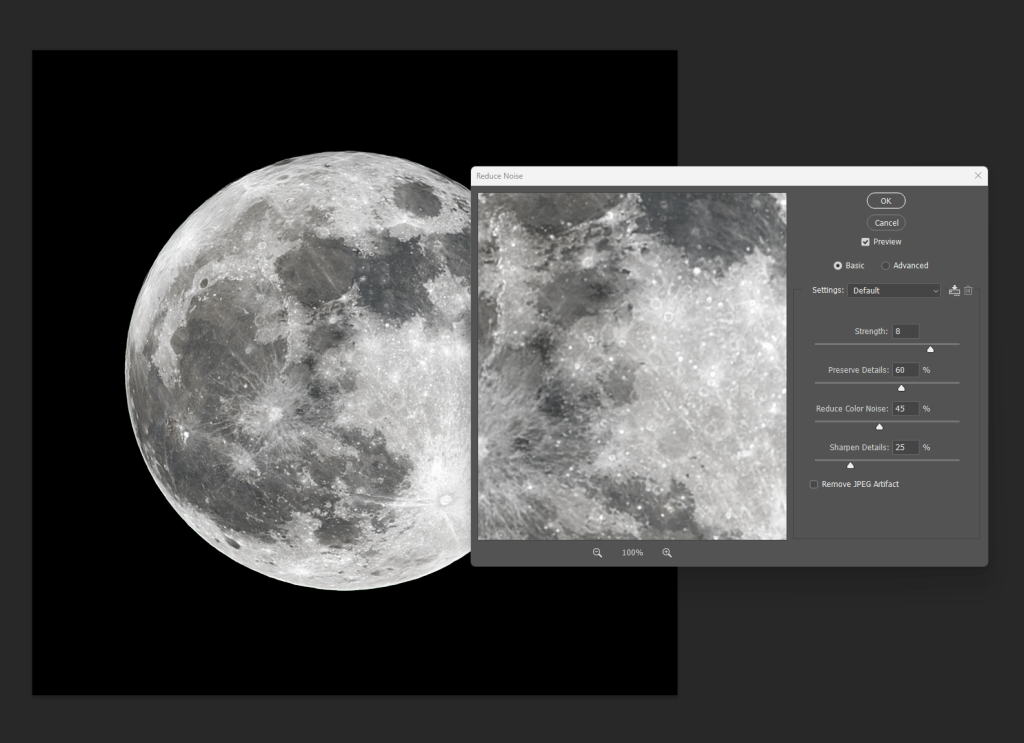Switch to Advanced mode
Viewport: 1024px width, 743px height.
pos(886,266)
